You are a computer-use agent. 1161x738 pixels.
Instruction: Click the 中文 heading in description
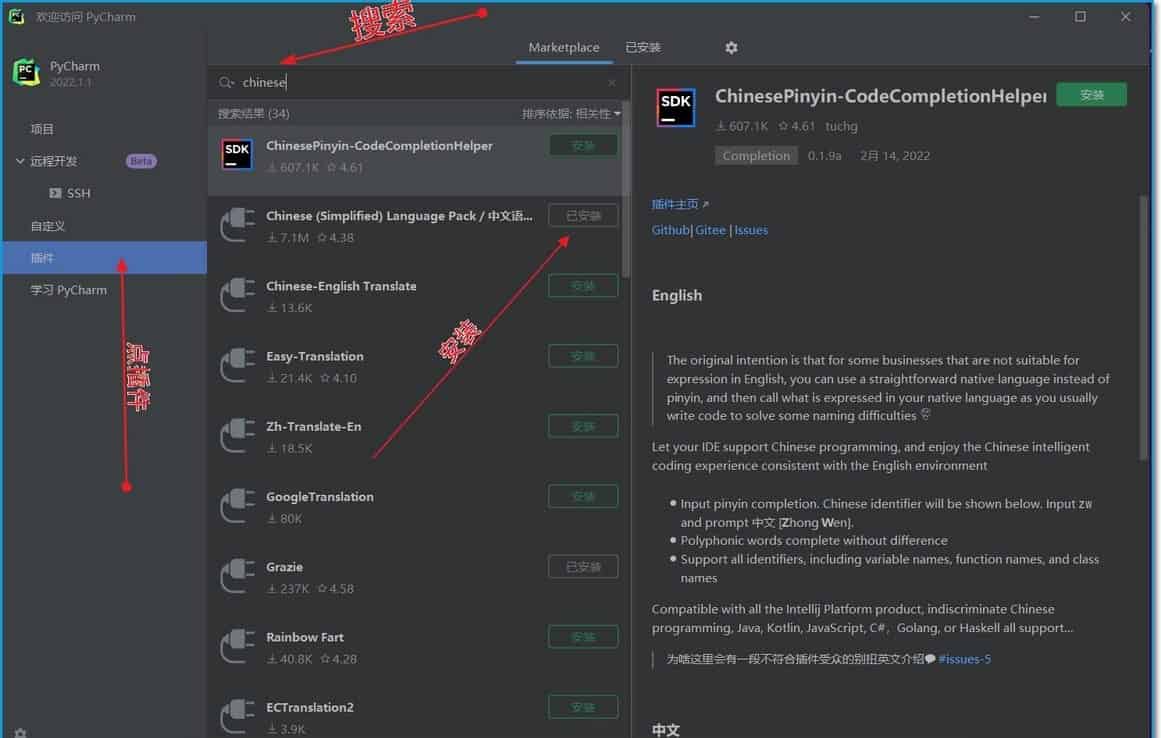coord(666,730)
